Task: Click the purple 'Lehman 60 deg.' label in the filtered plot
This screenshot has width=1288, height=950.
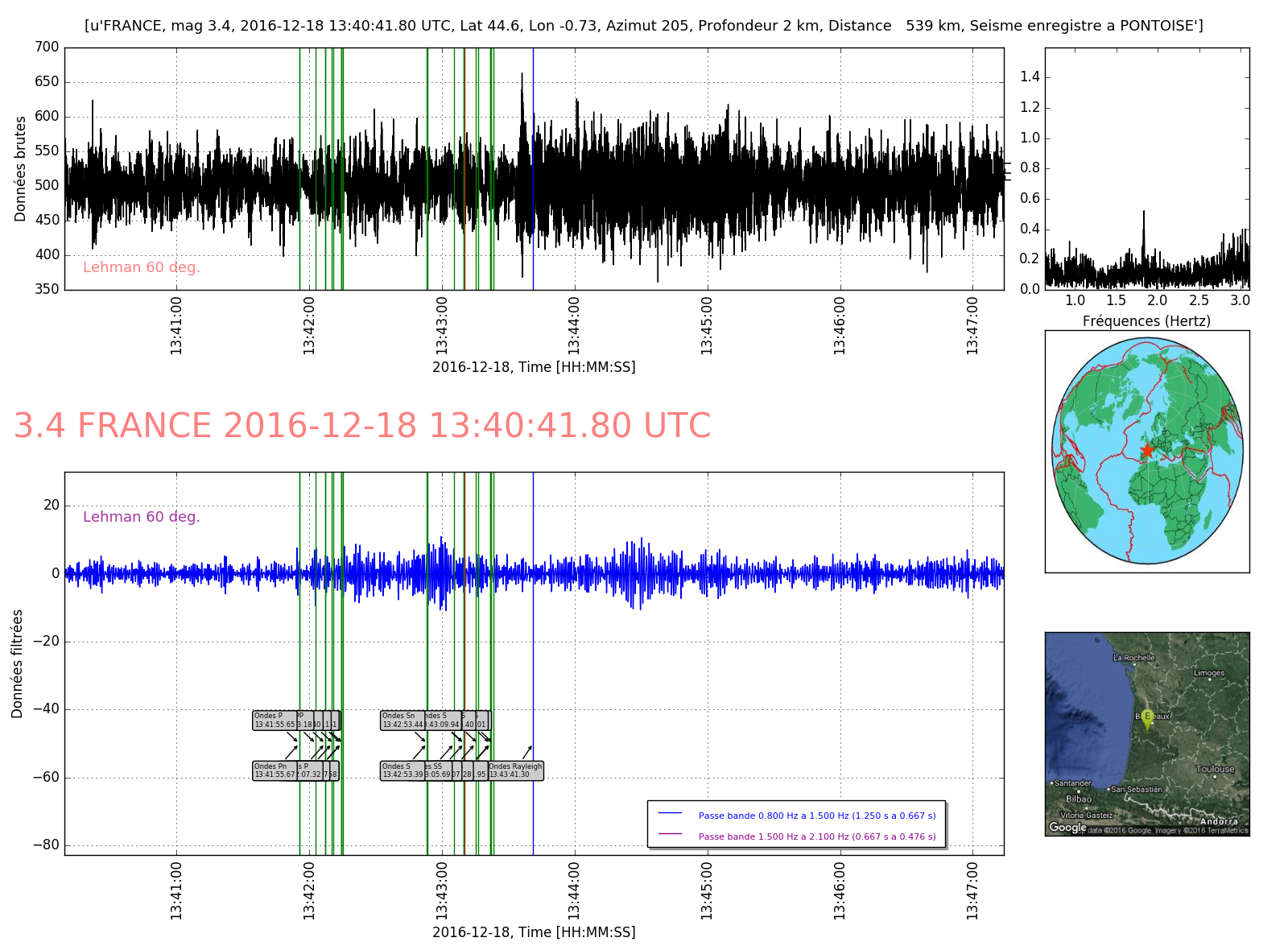Action: click(x=142, y=517)
